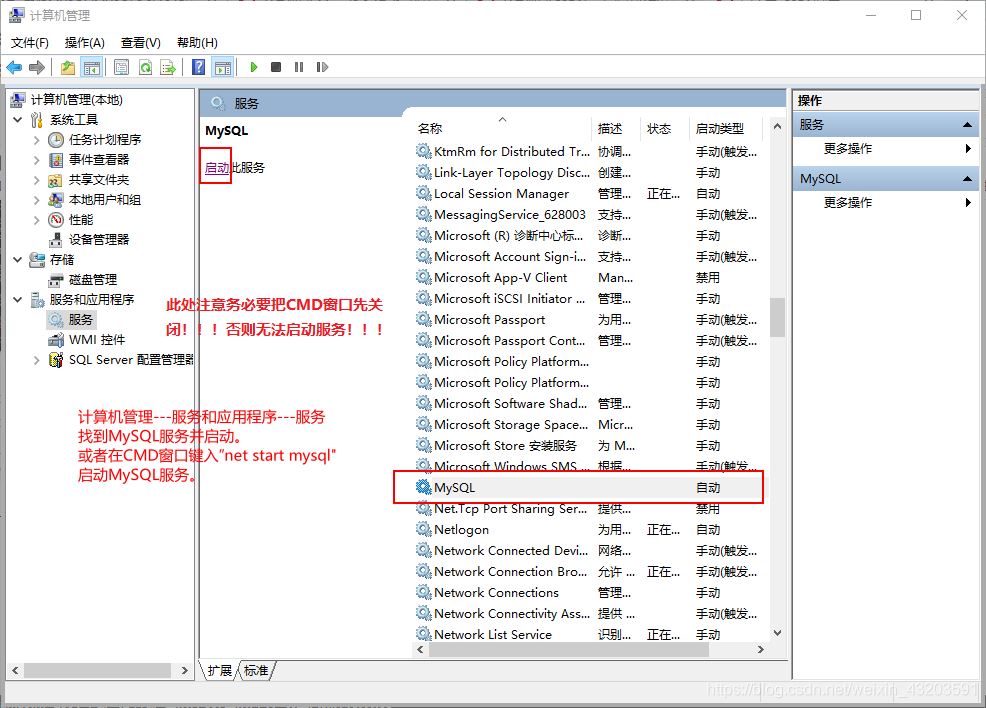Expand the SQL Server 配置管理器 node

coord(37,360)
